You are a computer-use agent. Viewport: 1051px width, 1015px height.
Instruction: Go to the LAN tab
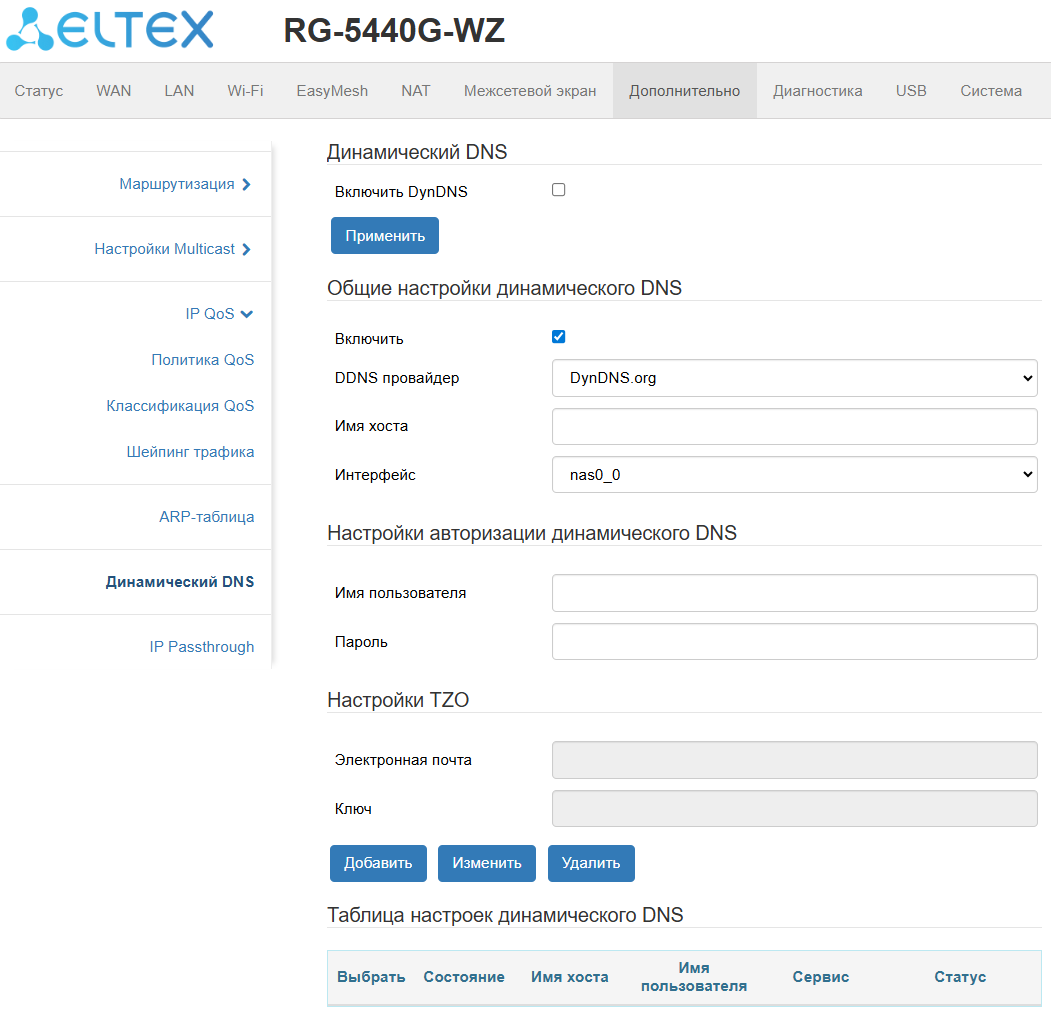pyautogui.click(x=179, y=91)
